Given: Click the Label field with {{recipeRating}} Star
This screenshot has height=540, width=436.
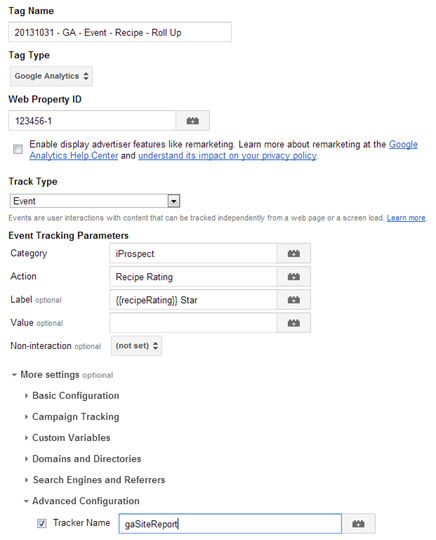Looking at the screenshot, I should [193, 300].
